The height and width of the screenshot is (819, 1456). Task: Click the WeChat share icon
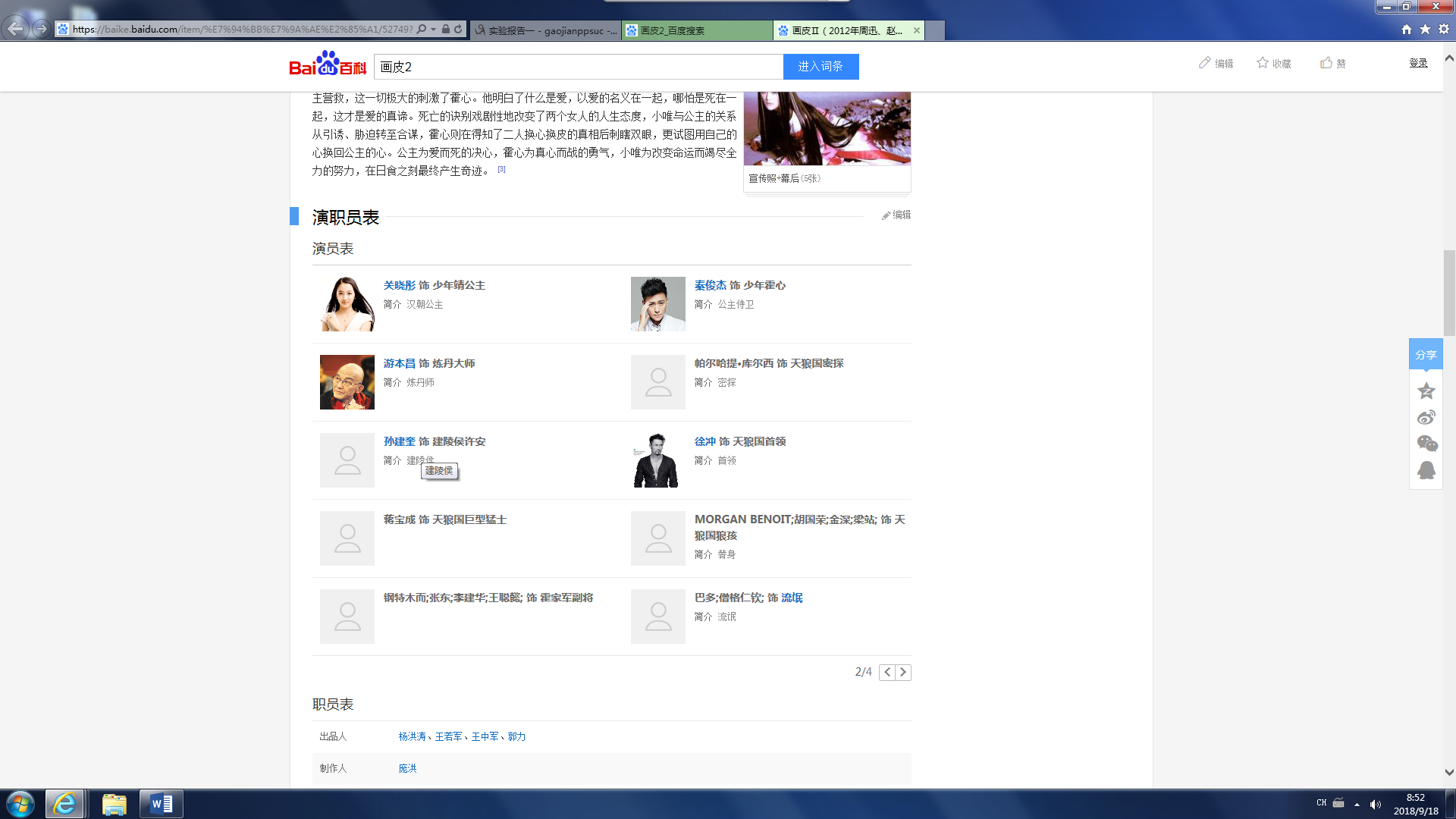(1426, 444)
